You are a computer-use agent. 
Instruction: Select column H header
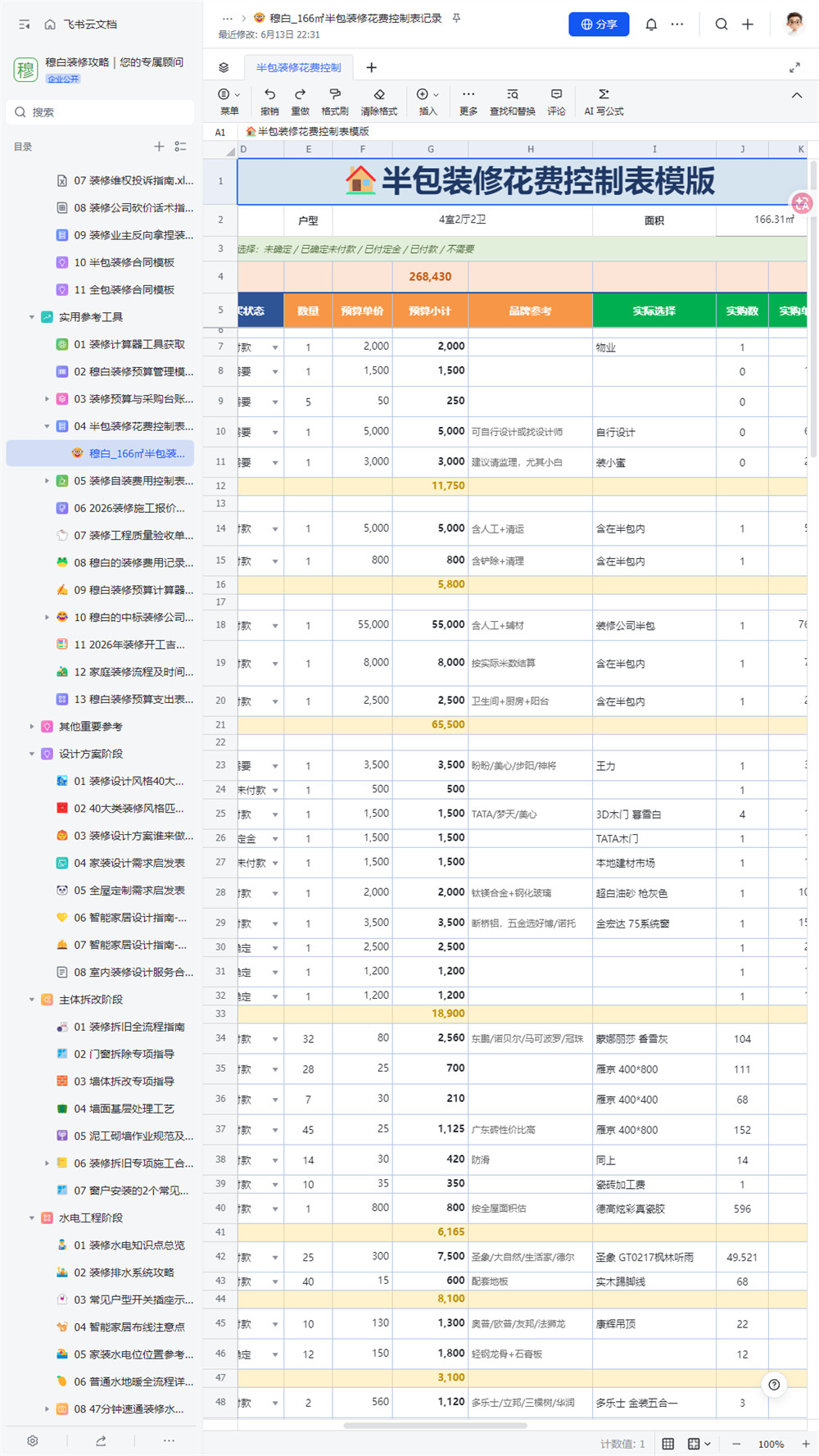530,149
